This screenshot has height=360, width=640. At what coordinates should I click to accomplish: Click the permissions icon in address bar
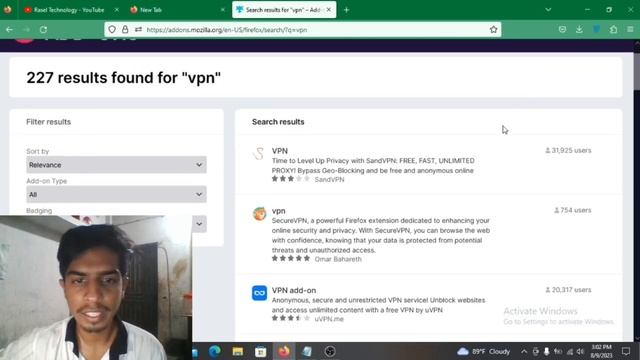coord(138,29)
